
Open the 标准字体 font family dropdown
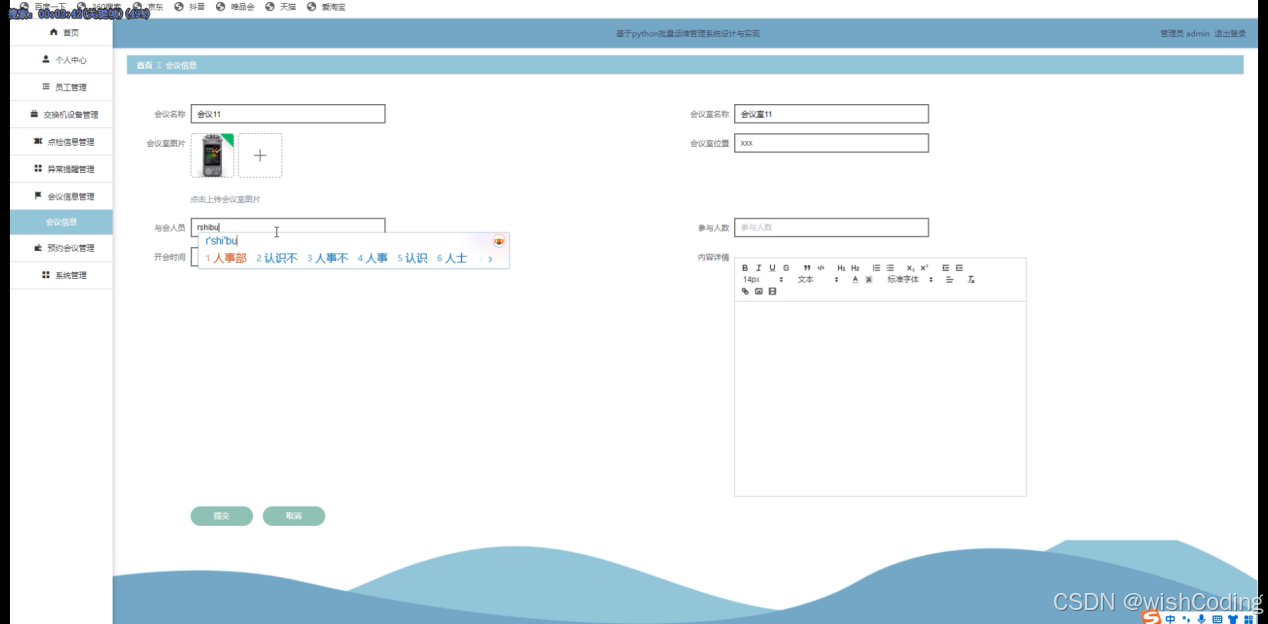(x=910, y=280)
